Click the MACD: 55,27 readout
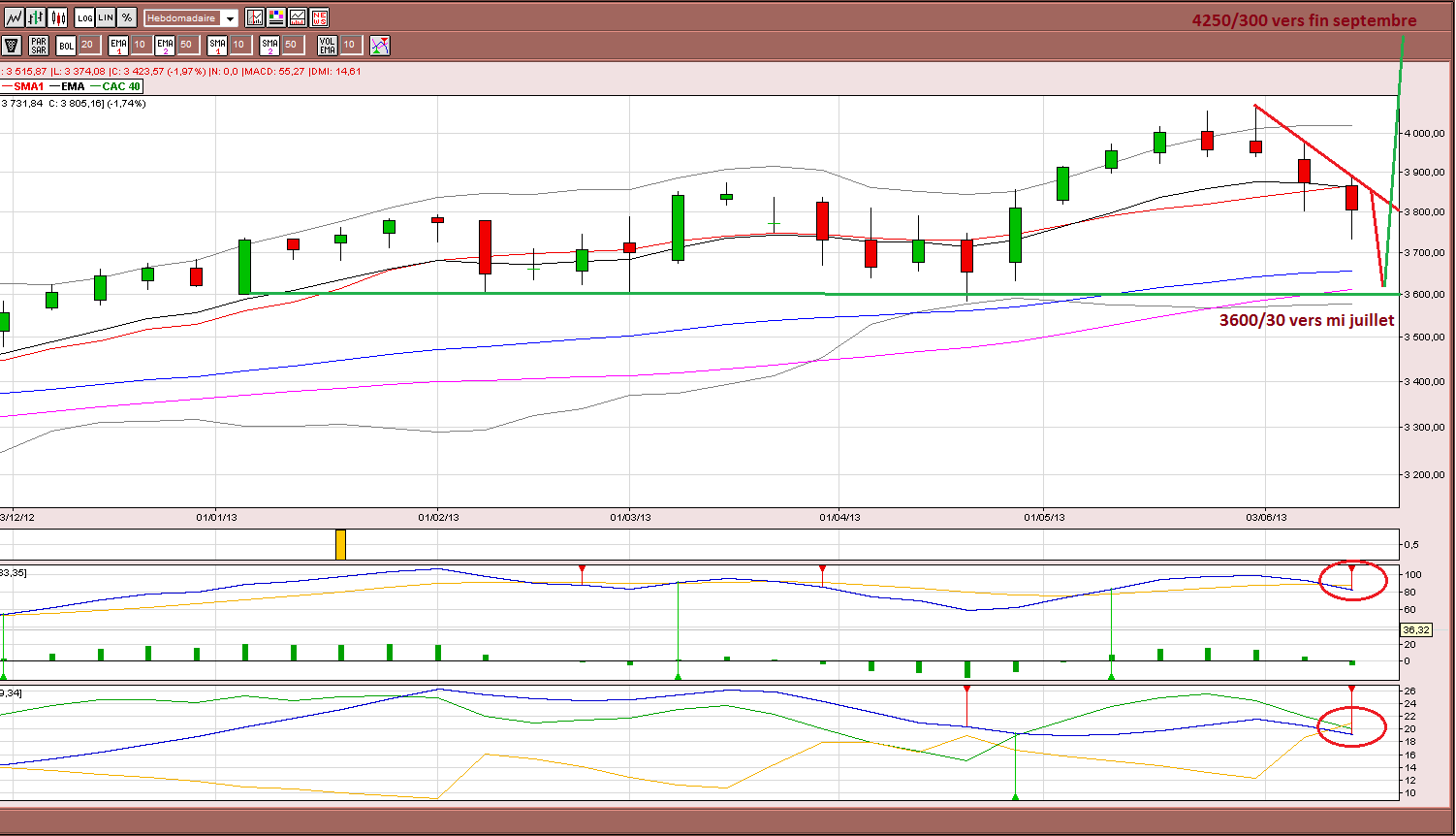Screen dimensions: 1456x836 274,72
